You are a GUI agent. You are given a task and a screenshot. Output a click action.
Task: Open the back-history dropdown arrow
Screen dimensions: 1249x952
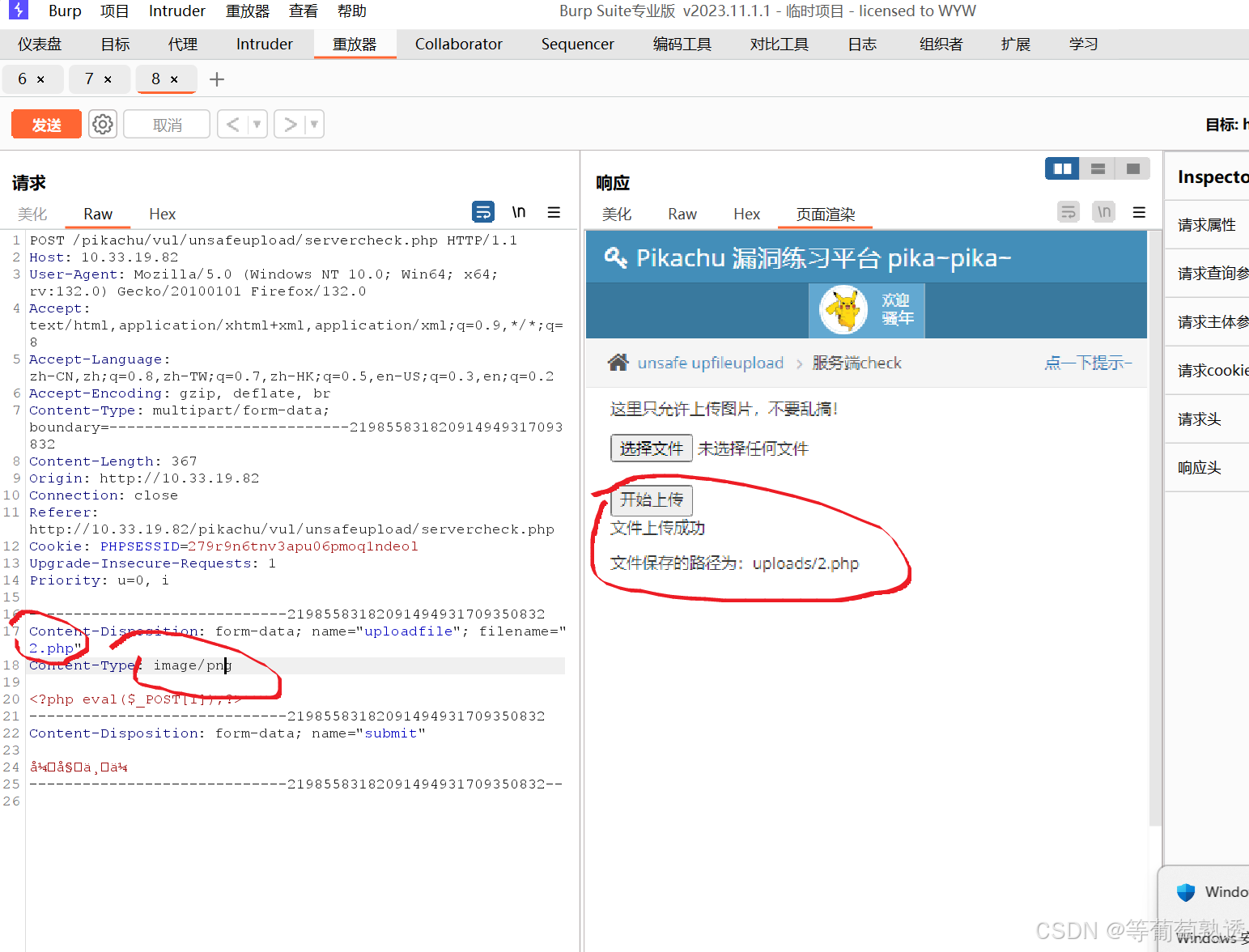[257, 124]
